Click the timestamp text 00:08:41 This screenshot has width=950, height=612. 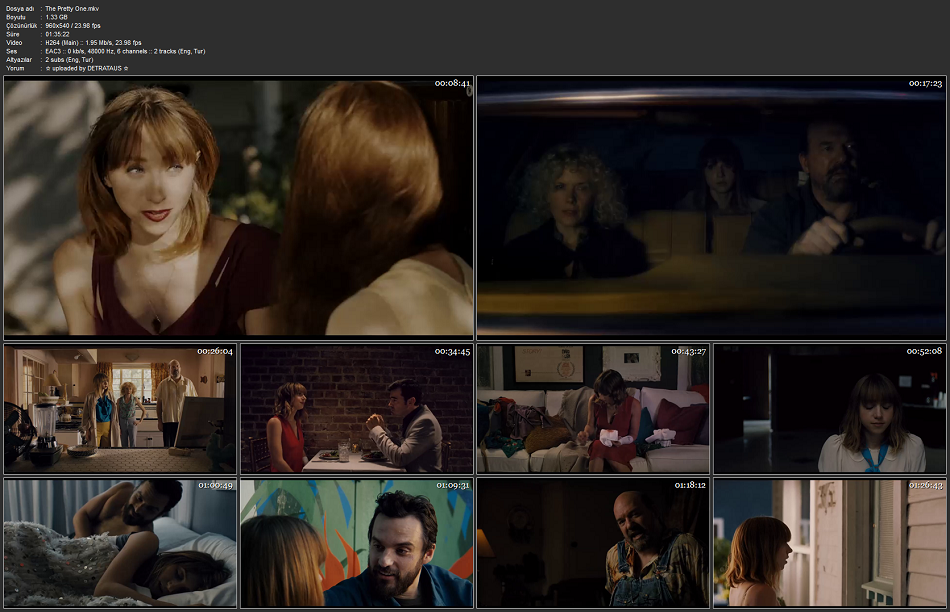pyautogui.click(x=452, y=84)
